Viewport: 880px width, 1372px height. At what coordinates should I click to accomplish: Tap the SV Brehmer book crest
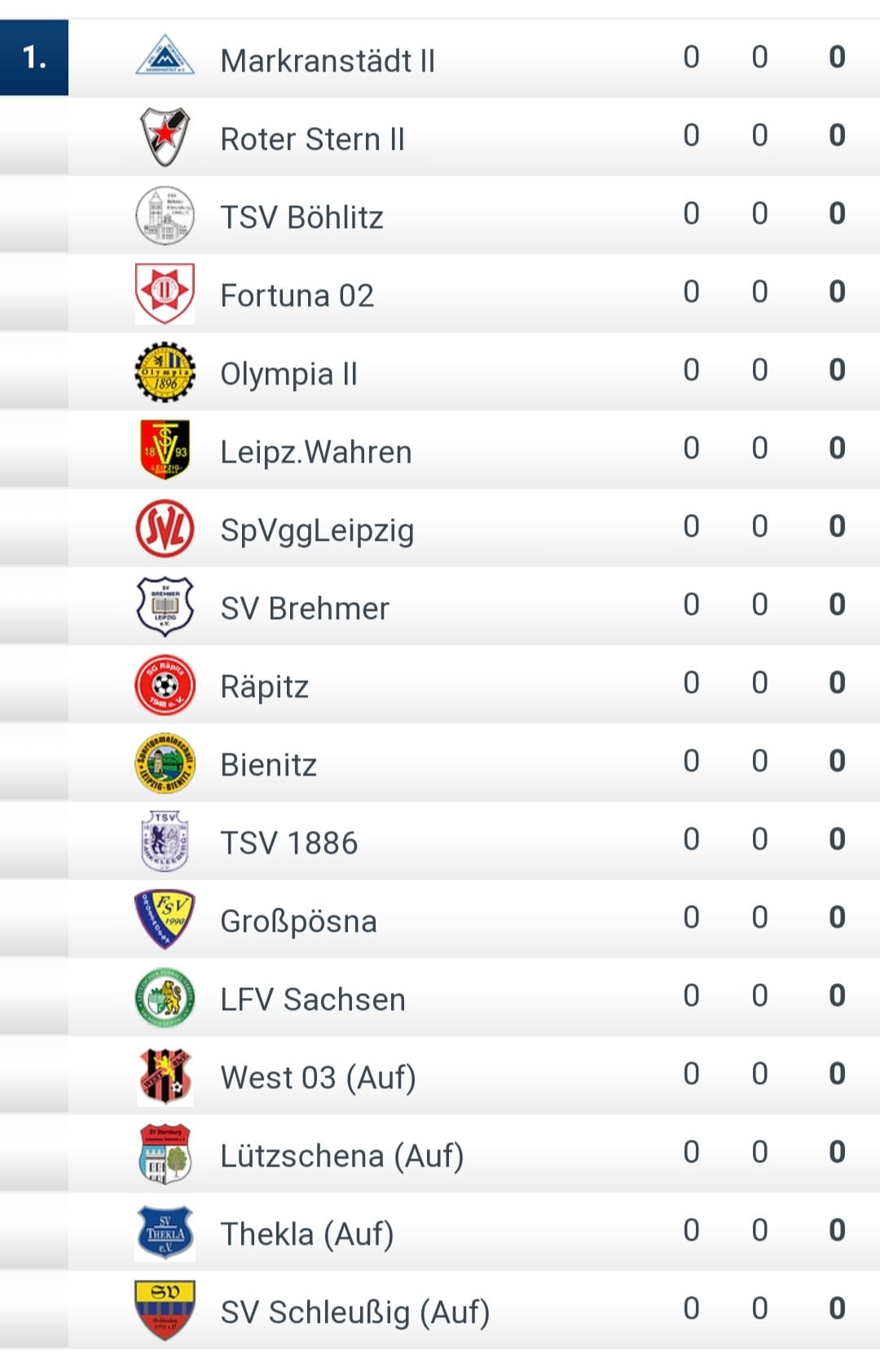coord(165,606)
